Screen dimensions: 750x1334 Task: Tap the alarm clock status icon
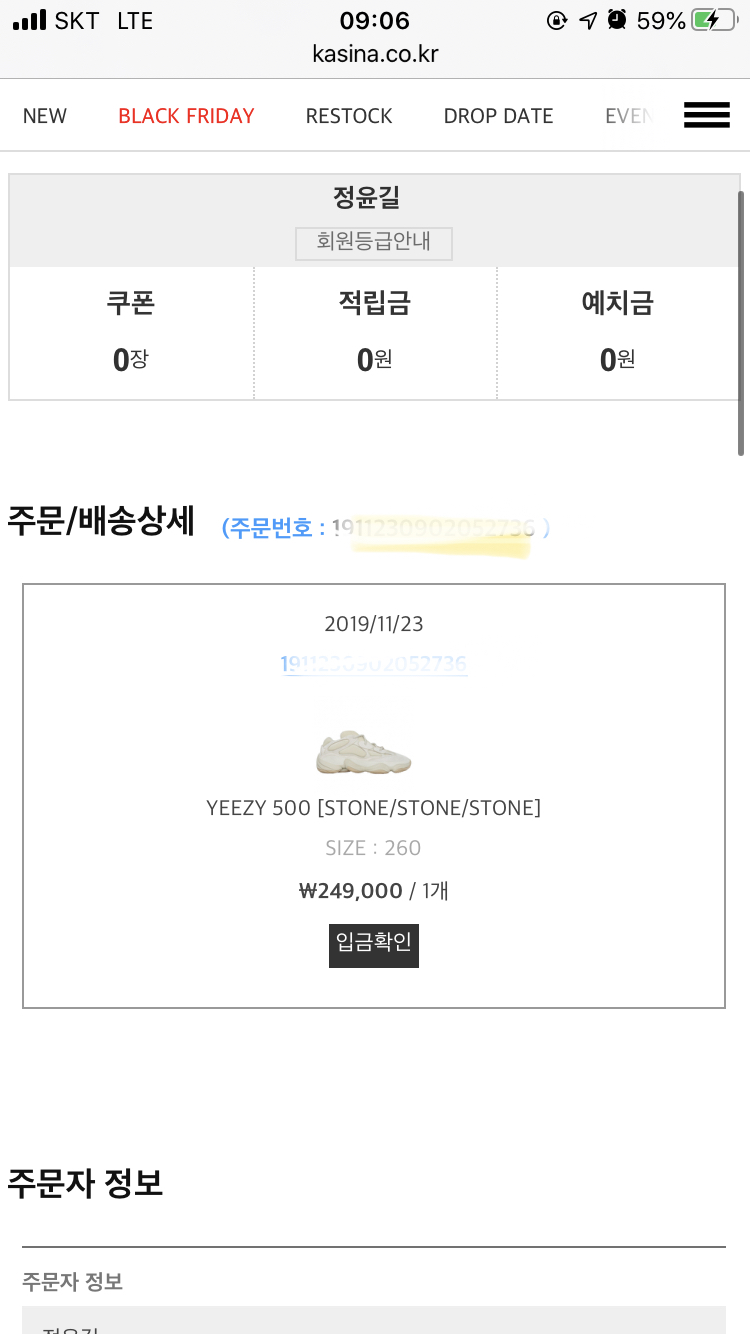point(617,20)
